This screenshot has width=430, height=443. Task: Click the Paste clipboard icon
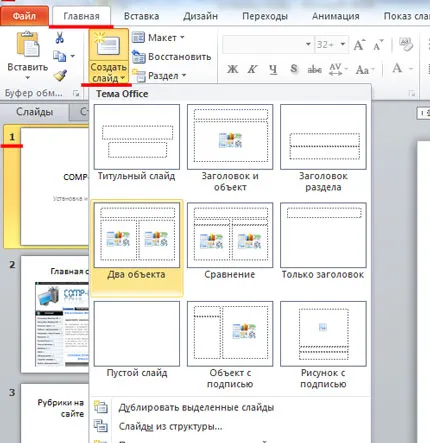[28, 44]
